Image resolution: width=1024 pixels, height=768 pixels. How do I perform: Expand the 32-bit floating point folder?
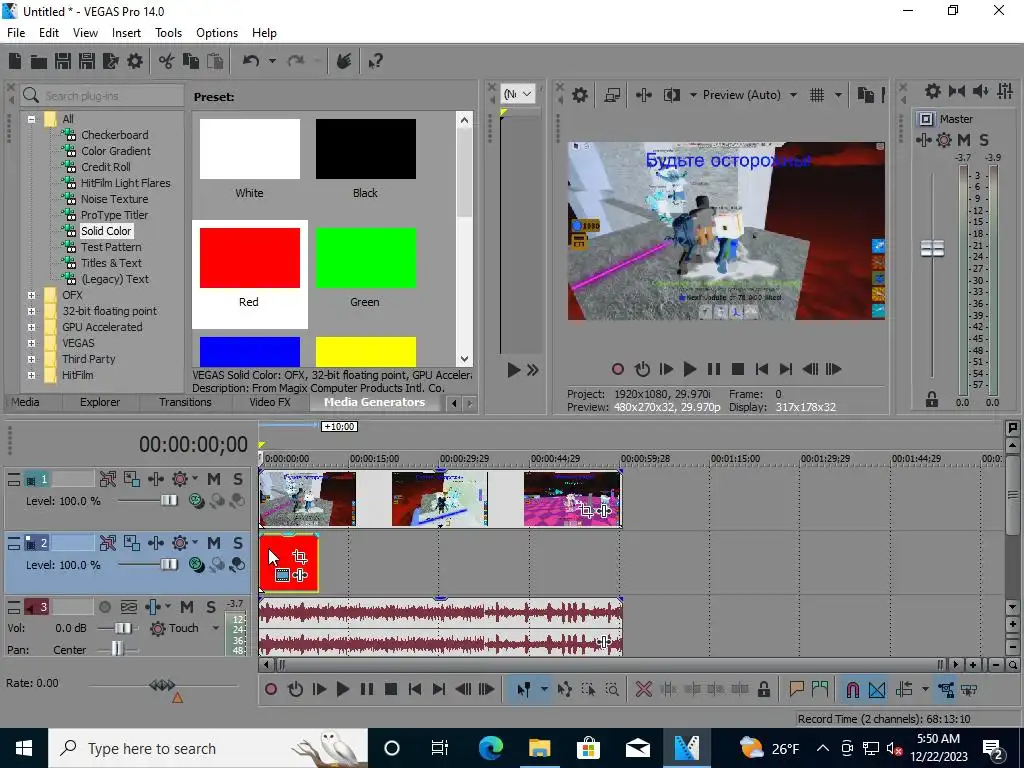(31, 312)
